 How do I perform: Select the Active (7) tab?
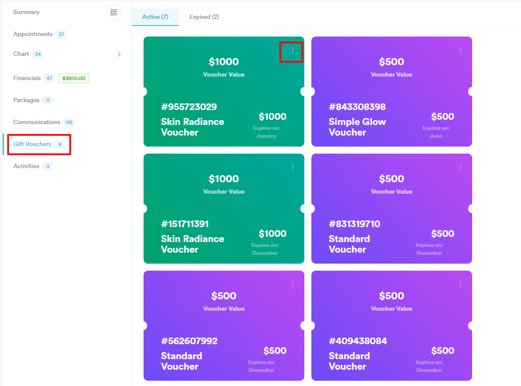pos(155,17)
